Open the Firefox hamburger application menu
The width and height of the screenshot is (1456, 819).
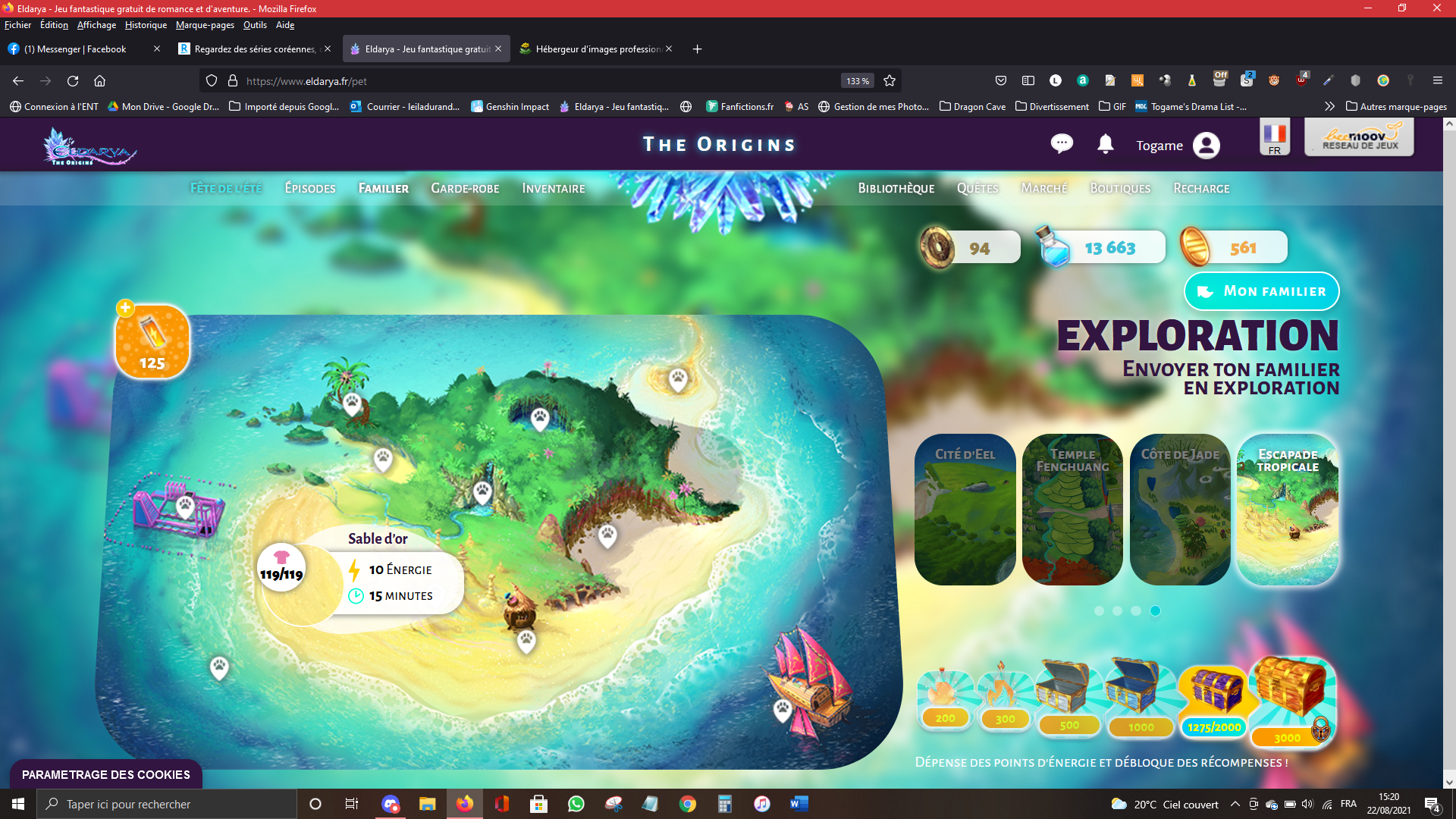1437,80
